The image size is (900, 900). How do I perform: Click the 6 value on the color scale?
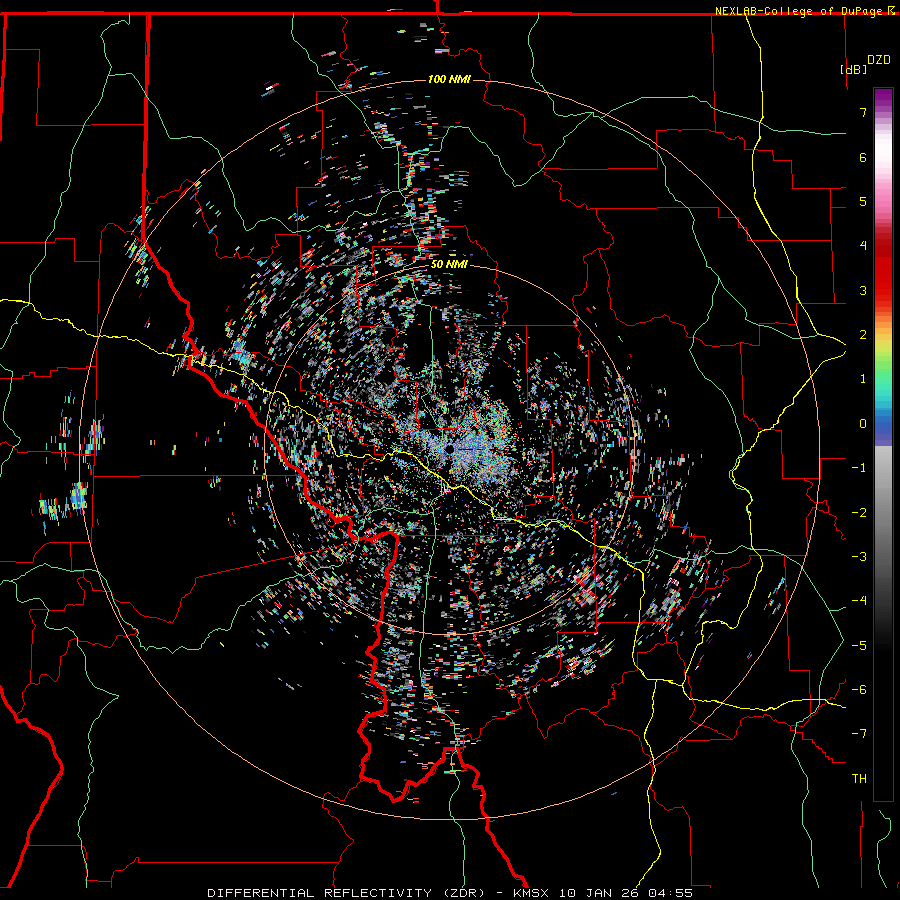tap(863, 157)
